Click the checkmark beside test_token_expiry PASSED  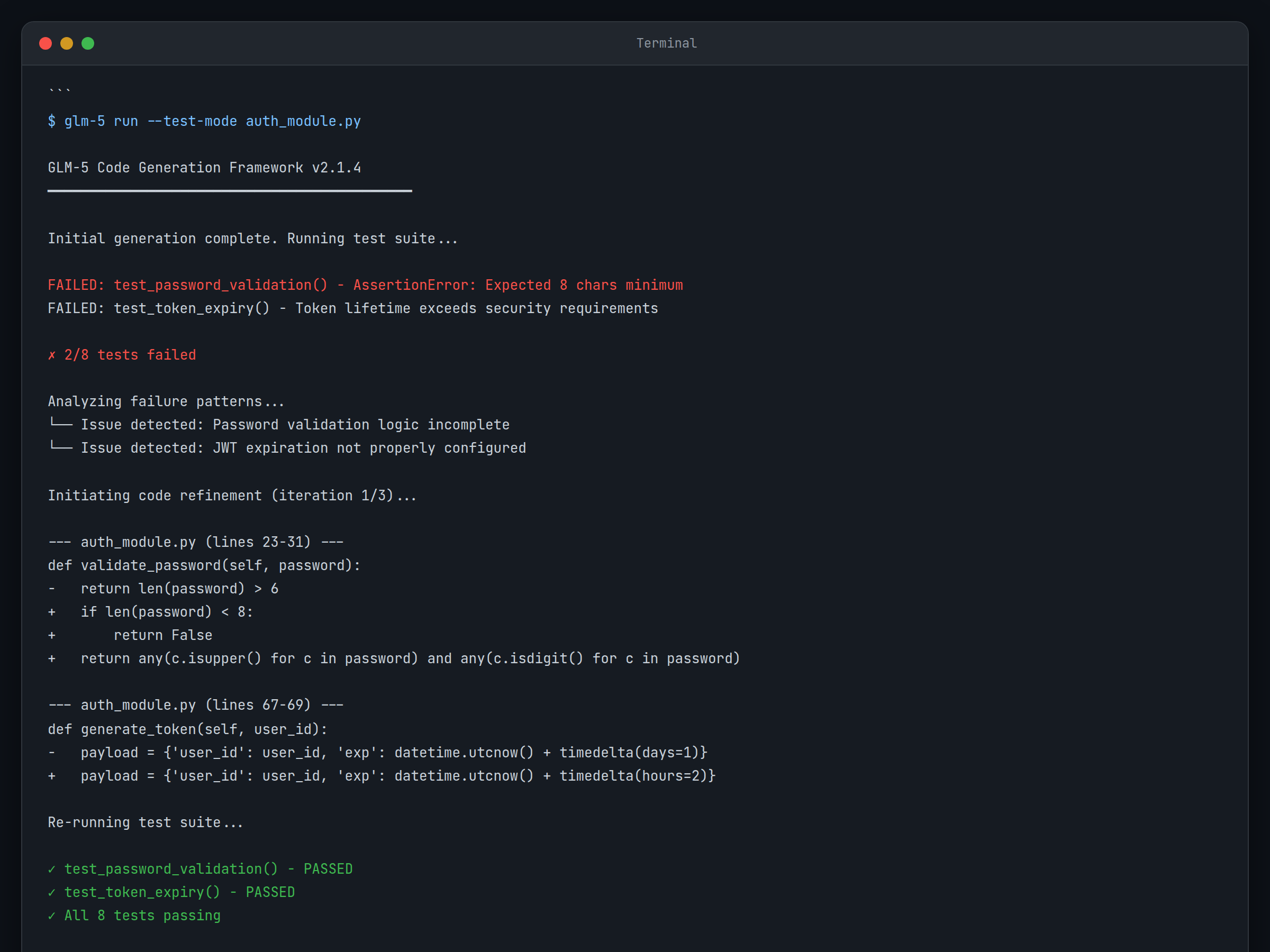coord(52,892)
